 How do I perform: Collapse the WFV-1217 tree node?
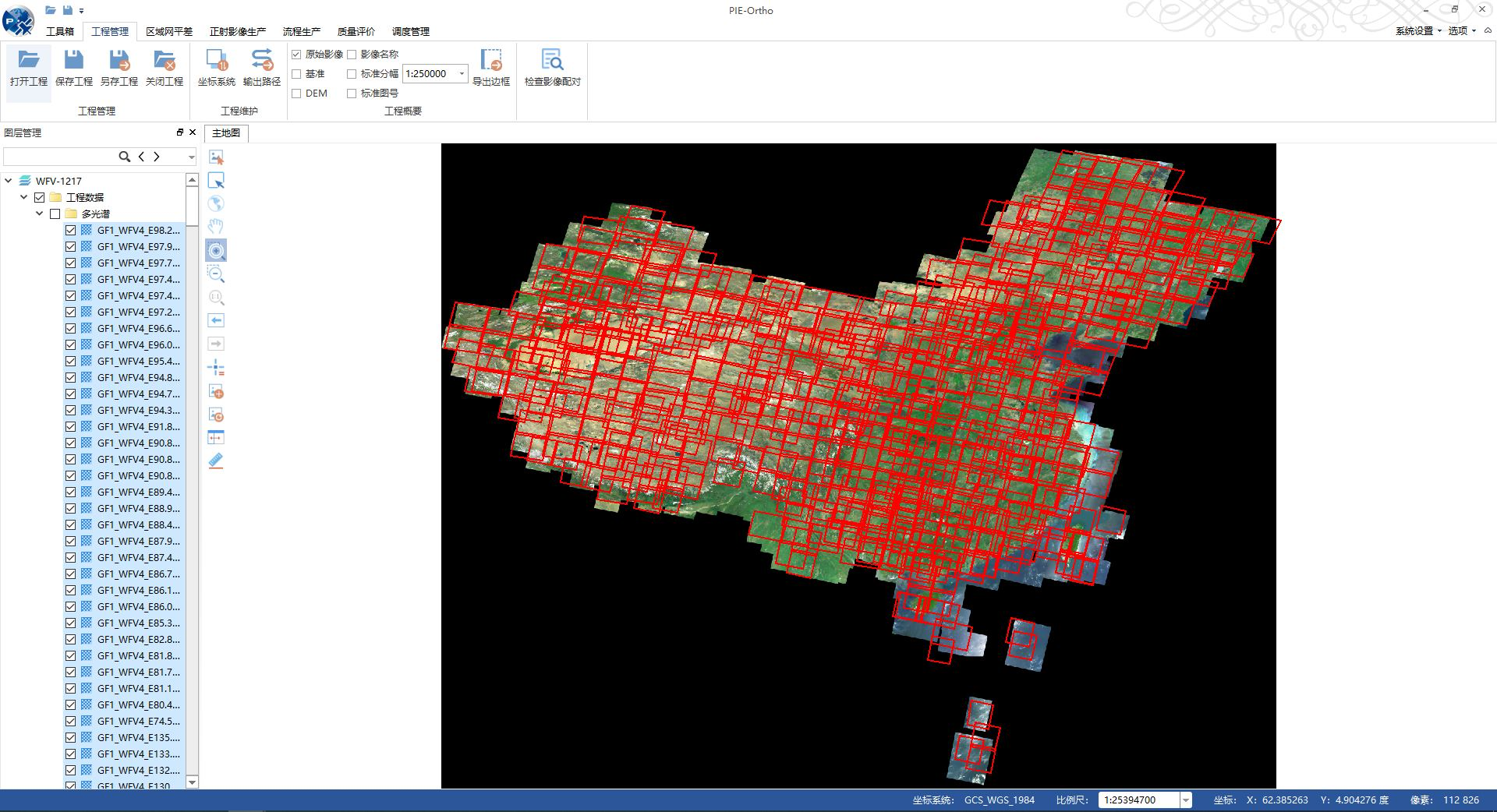coord(9,181)
